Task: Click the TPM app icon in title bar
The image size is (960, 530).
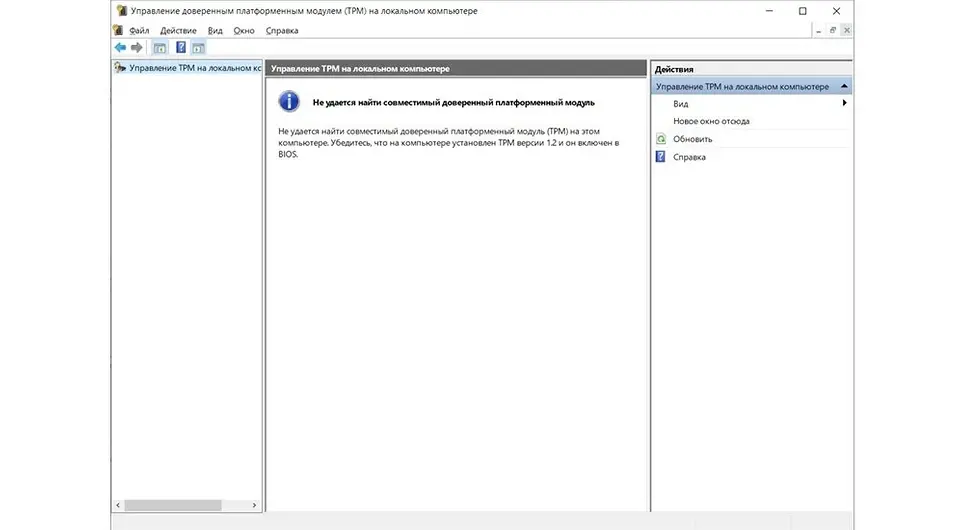Action: [120, 10]
